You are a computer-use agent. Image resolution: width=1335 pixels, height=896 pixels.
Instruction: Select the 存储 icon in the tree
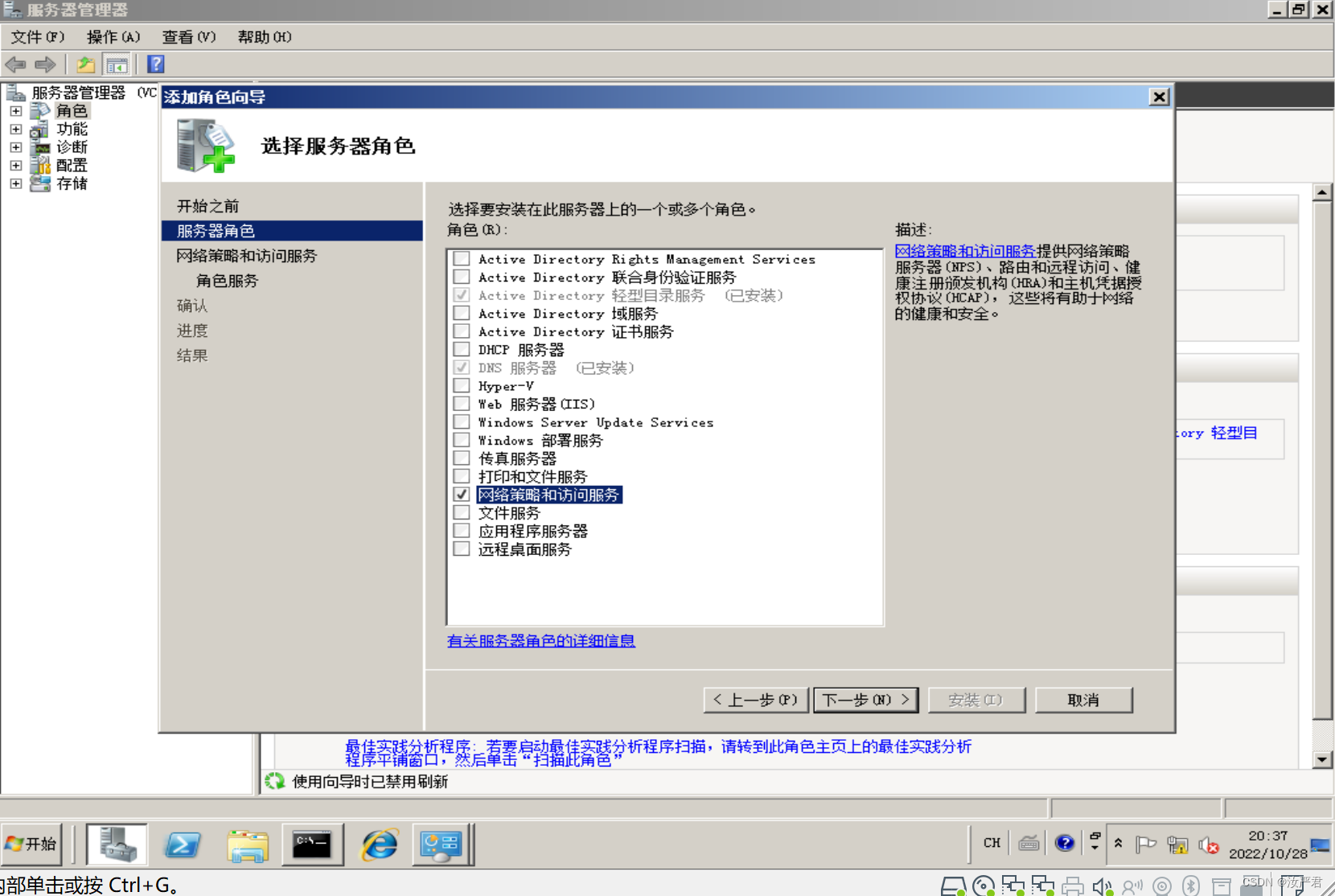coord(40,184)
